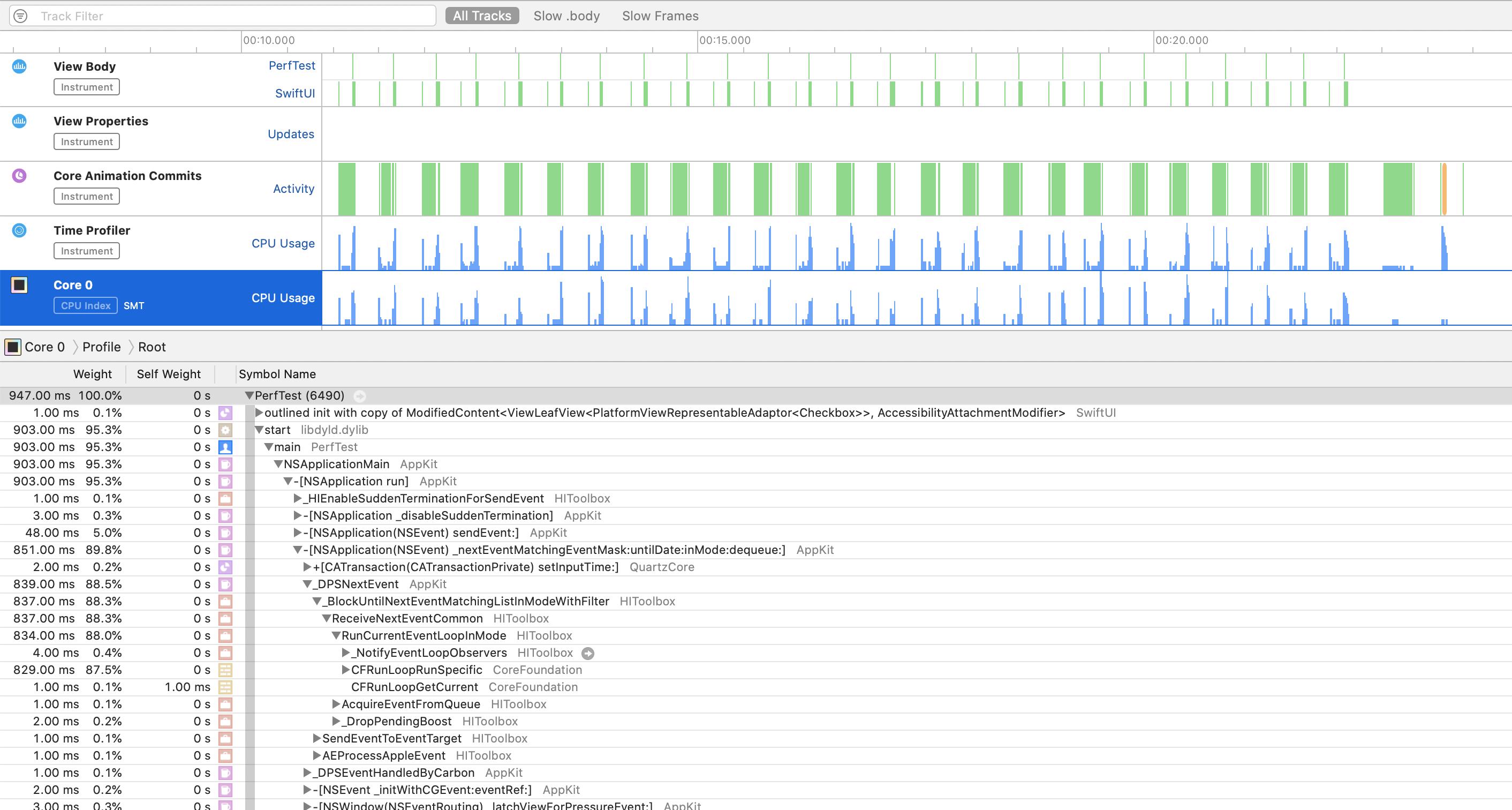Screen dimensions: 1512x810
Task: Switch to the Slow Frames tab
Action: pos(660,16)
